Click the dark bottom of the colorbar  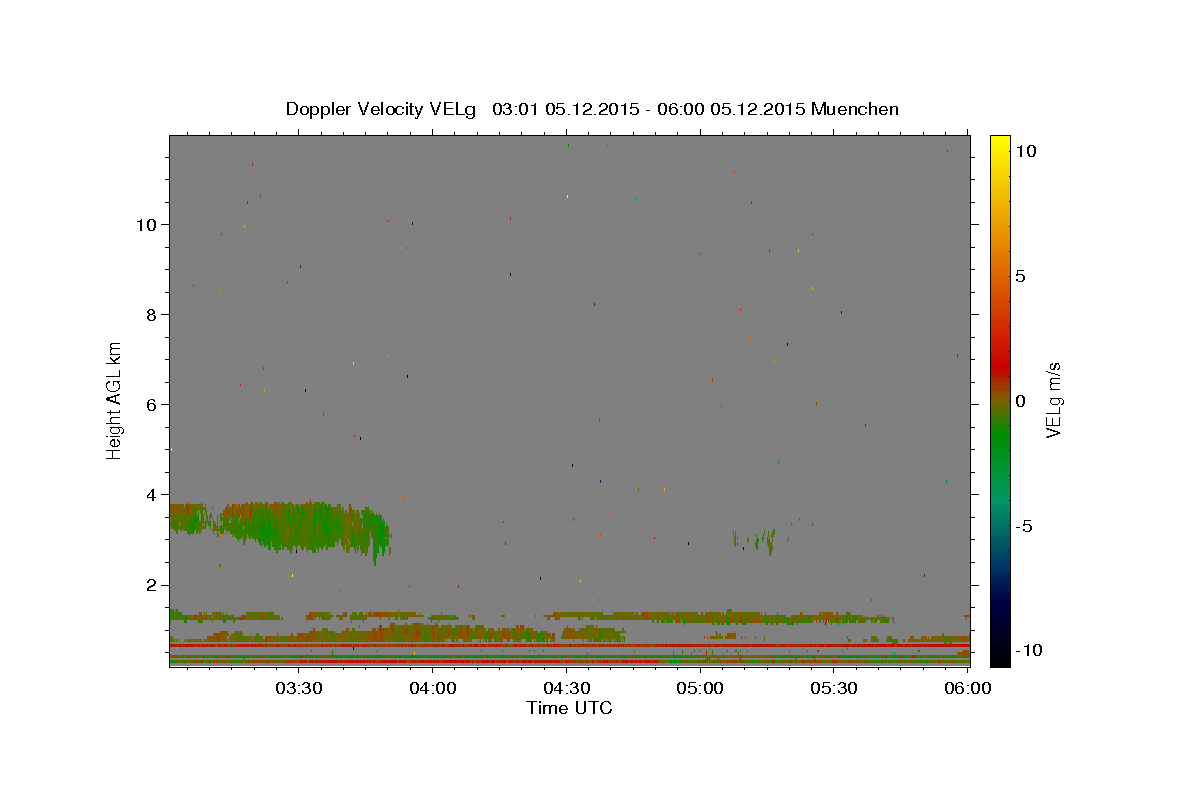(x=999, y=655)
